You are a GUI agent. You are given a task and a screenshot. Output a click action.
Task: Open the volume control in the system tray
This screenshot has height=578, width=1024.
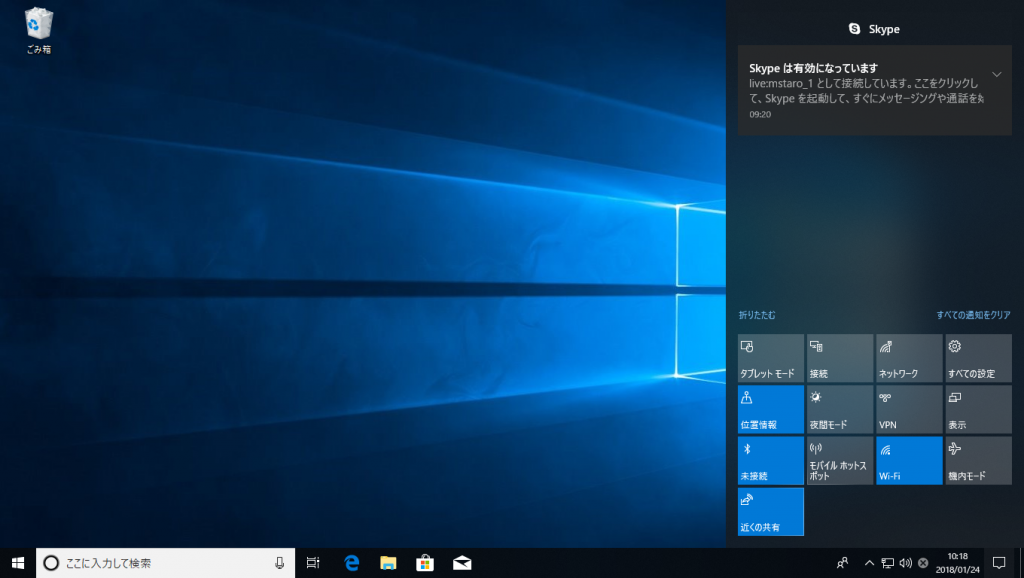click(904, 562)
